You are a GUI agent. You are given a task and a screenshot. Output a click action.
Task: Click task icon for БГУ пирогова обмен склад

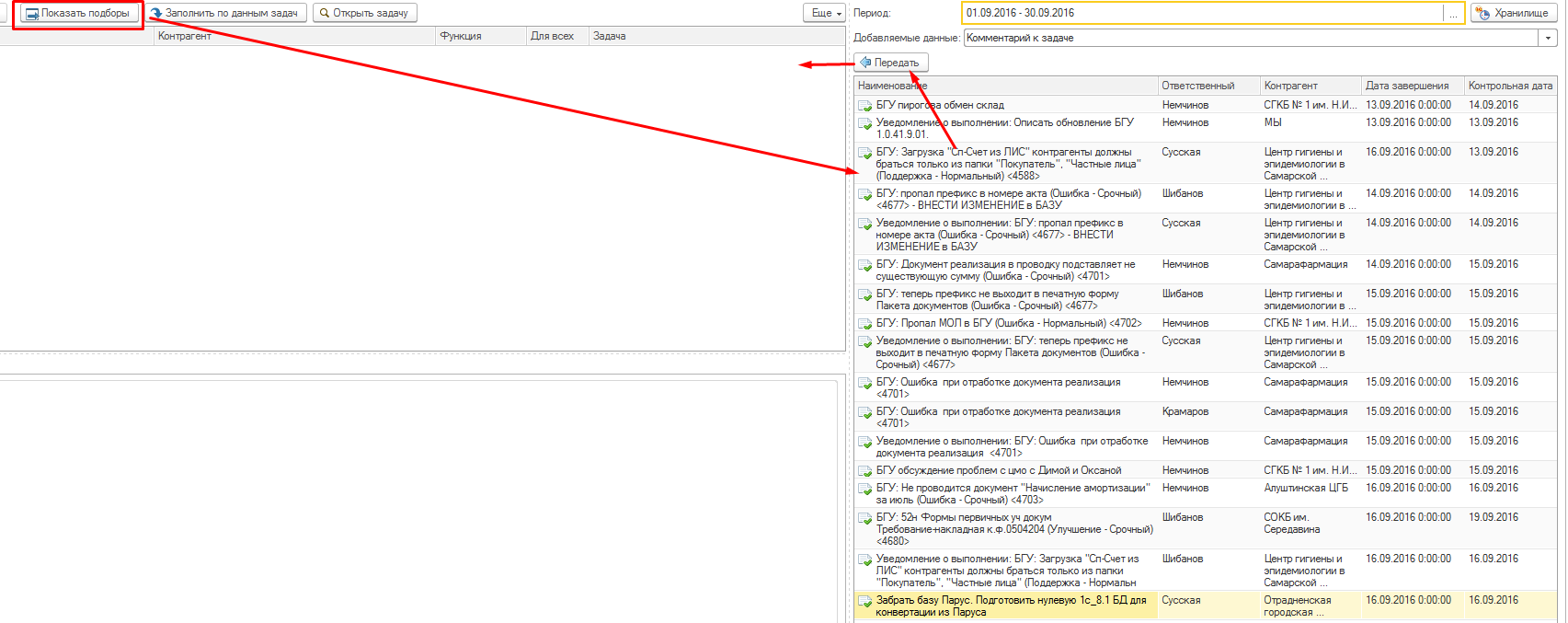[865, 106]
